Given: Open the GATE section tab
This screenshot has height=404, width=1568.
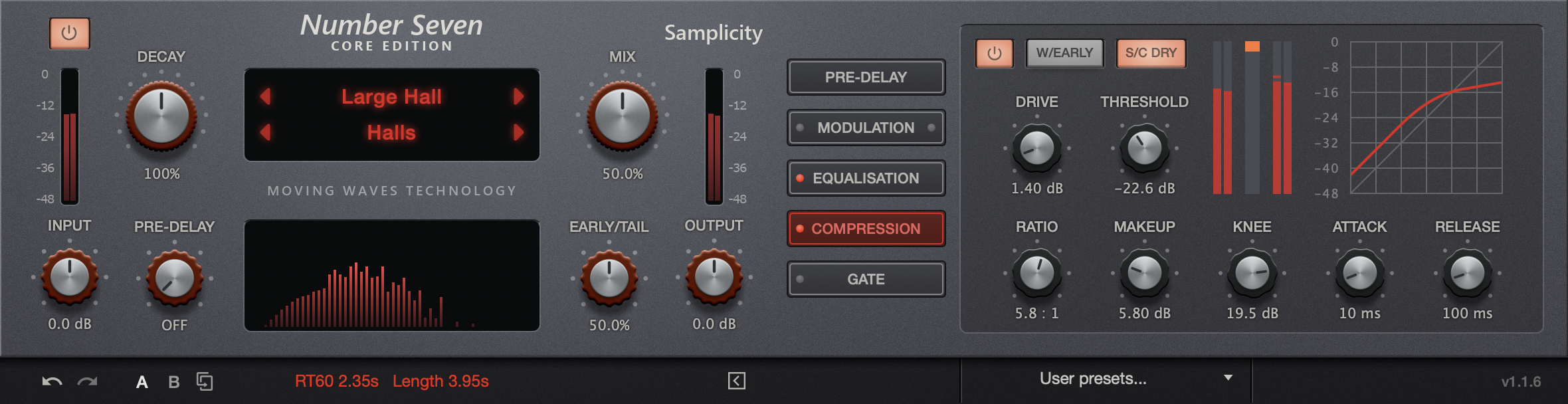Looking at the screenshot, I should 866,279.
